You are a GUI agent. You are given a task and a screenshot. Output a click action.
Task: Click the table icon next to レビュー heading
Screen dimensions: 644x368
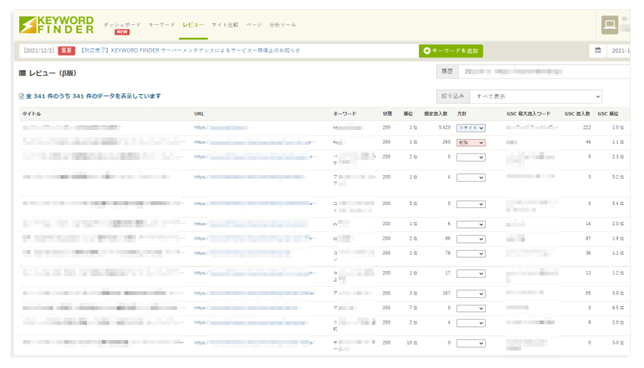(22, 73)
